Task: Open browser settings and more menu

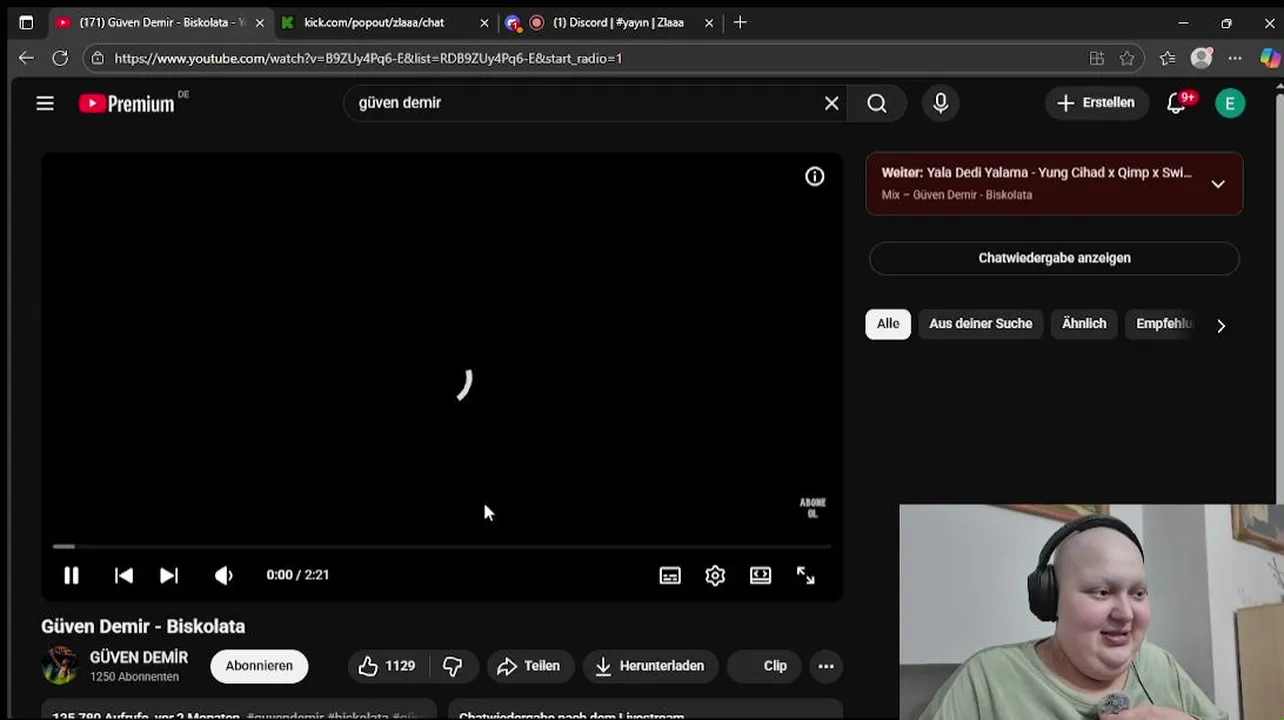Action: click(1235, 58)
